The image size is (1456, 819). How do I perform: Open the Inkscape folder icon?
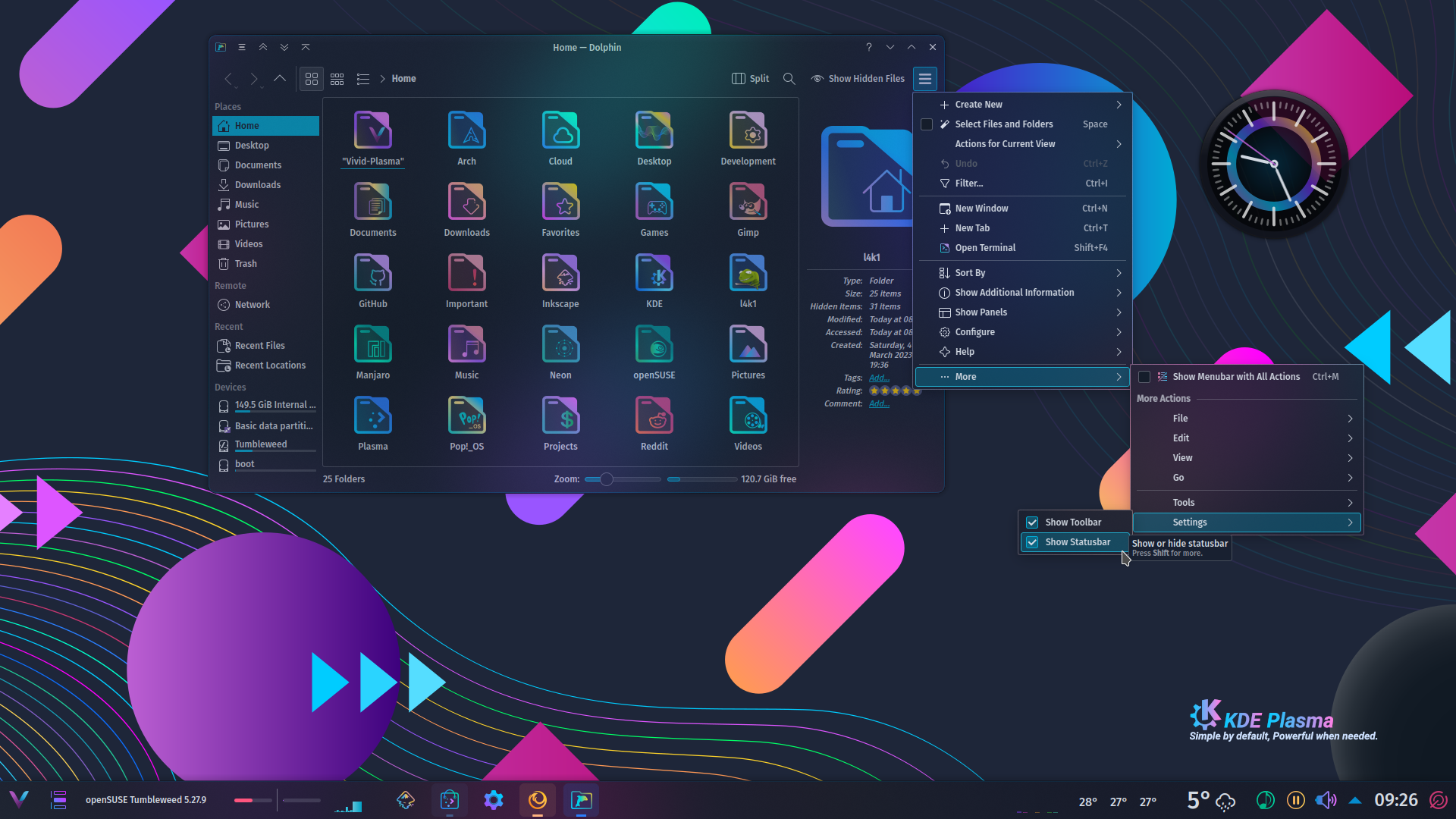click(560, 273)
